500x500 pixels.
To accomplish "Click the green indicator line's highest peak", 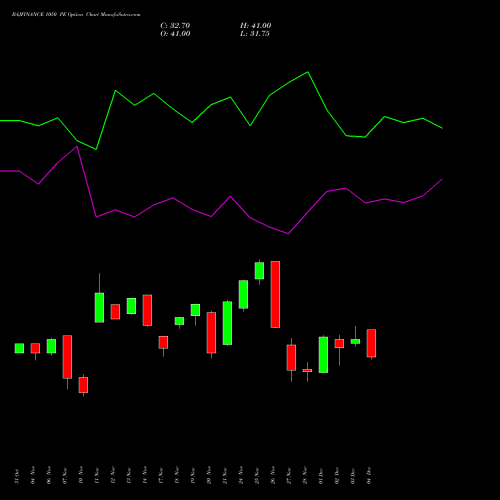I will coord(307,72).
